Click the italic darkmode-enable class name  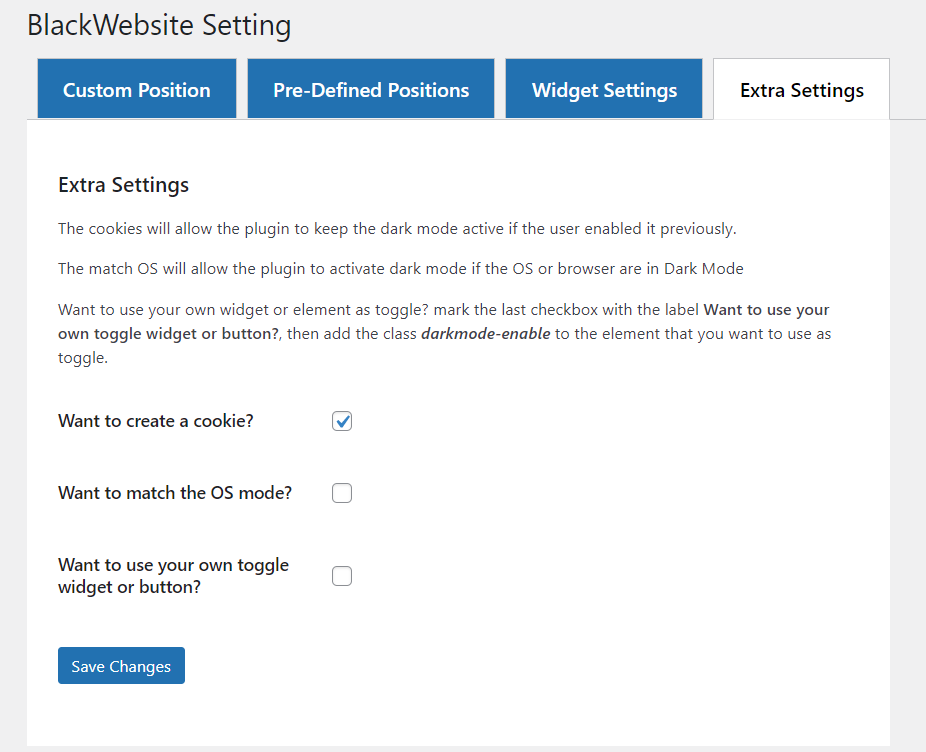coord(485,334)
